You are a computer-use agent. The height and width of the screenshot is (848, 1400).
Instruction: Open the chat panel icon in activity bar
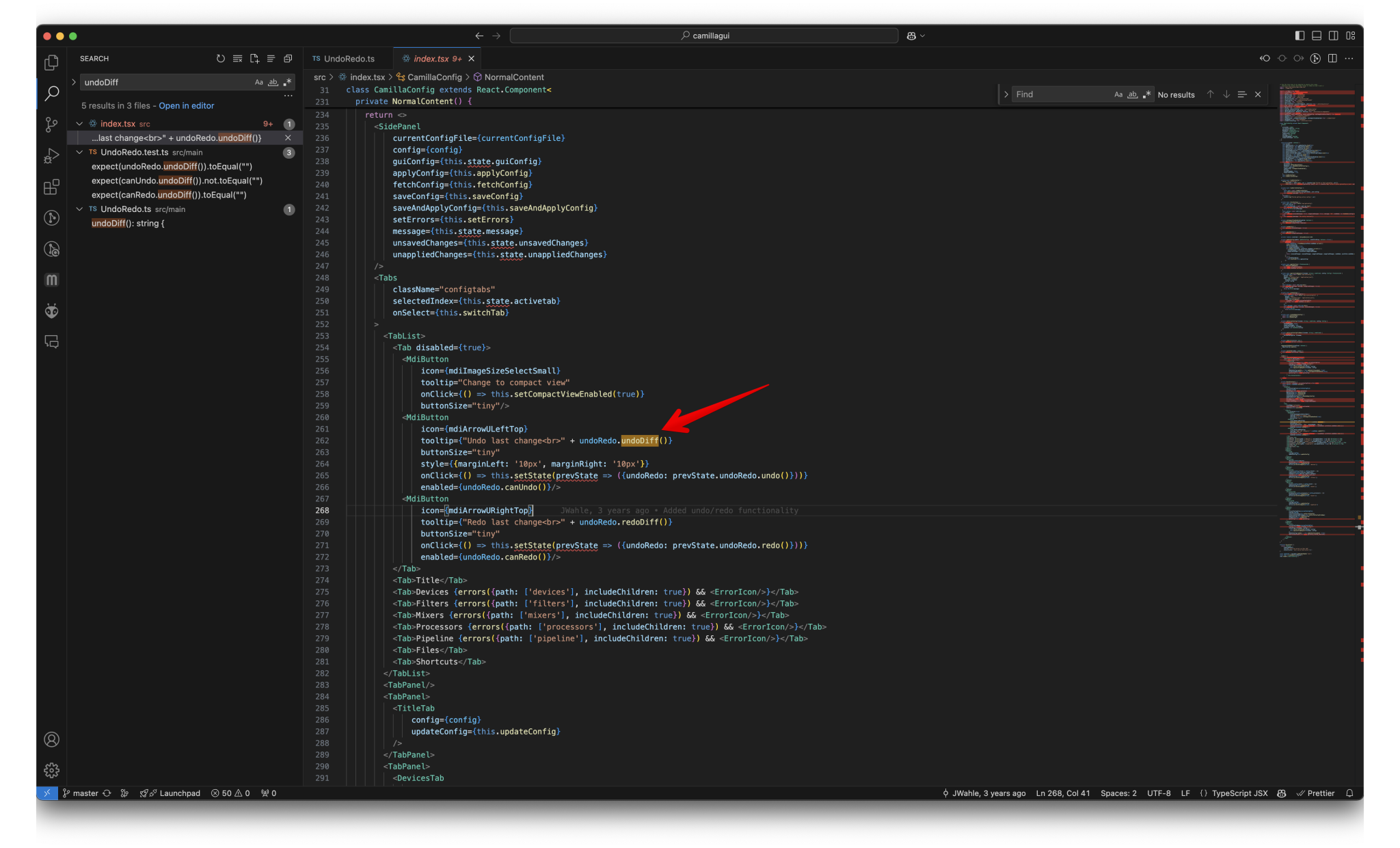[51, 341]
